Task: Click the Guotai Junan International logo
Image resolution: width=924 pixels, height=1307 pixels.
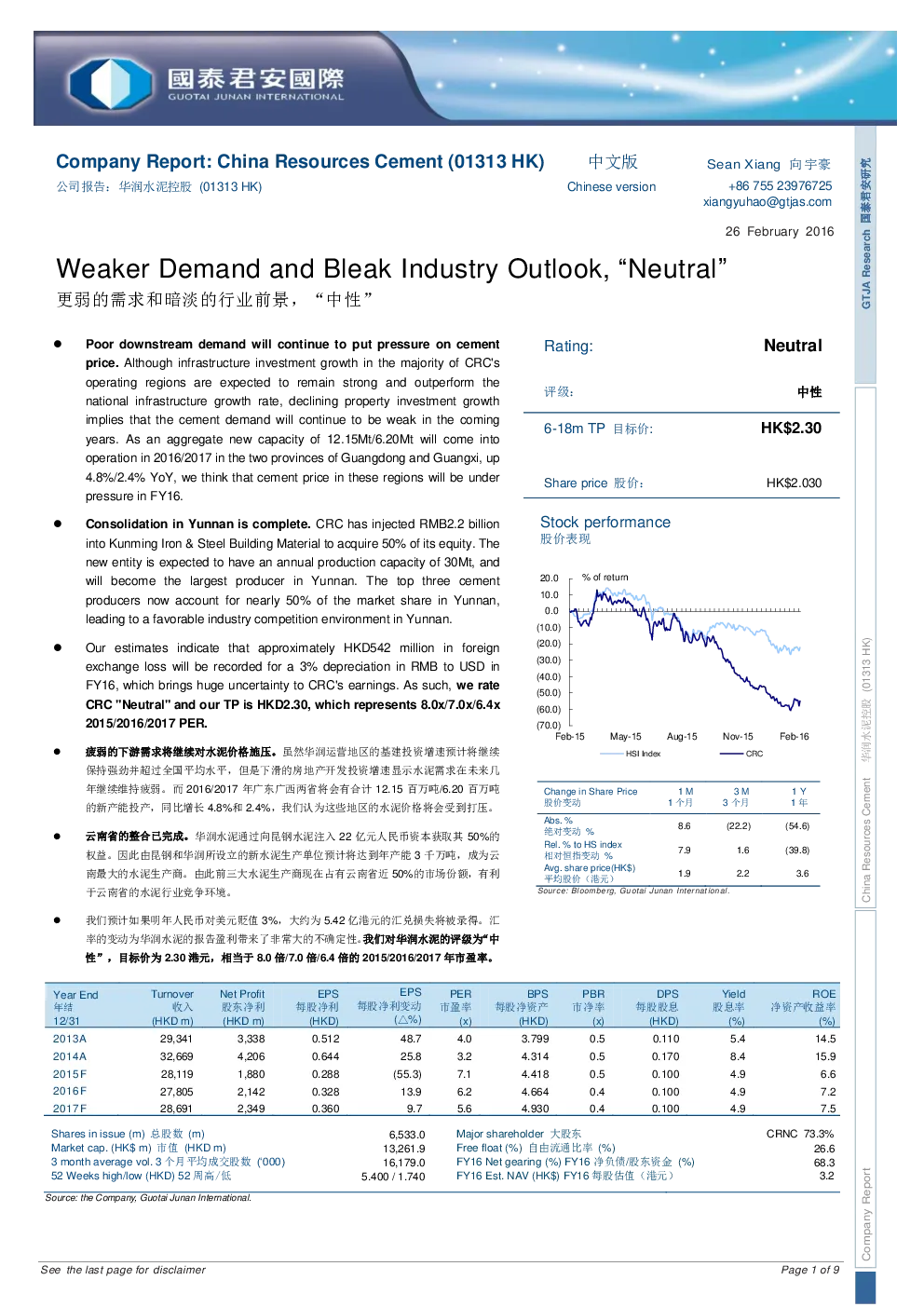Action: click(207, 82)
